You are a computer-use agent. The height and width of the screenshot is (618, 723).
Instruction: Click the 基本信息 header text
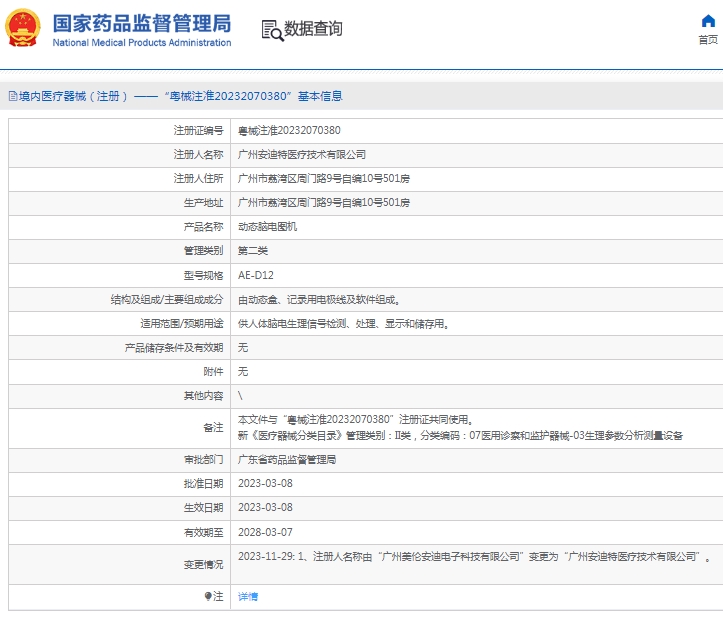click(x=320, y=96)
